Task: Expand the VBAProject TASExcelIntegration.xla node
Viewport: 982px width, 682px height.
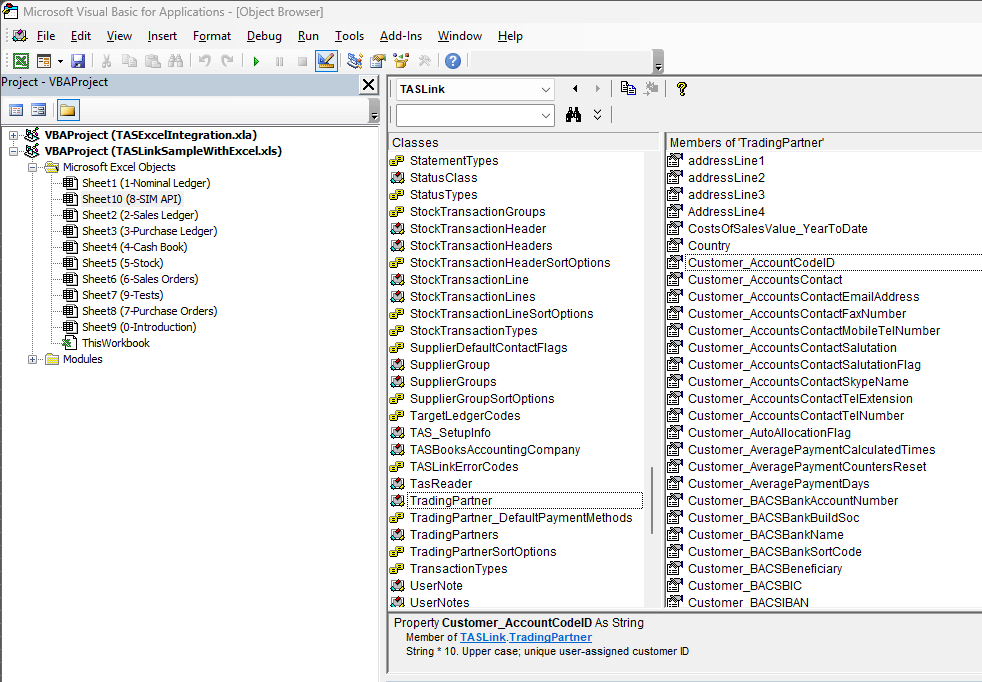Action: pyautogui.click(x=14, y=135)
